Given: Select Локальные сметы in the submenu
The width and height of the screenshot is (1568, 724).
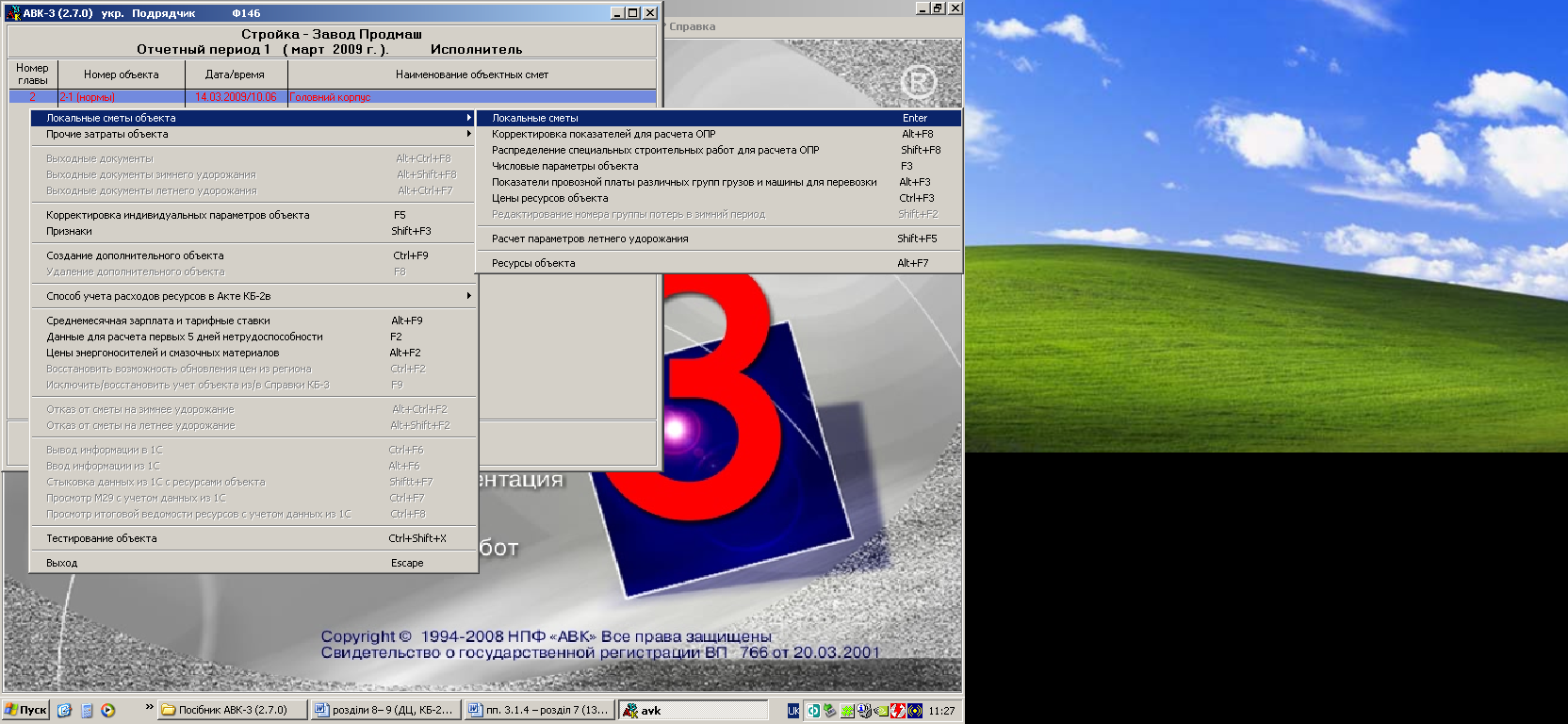Looking at the screenshot, I should tap(718, 118).
